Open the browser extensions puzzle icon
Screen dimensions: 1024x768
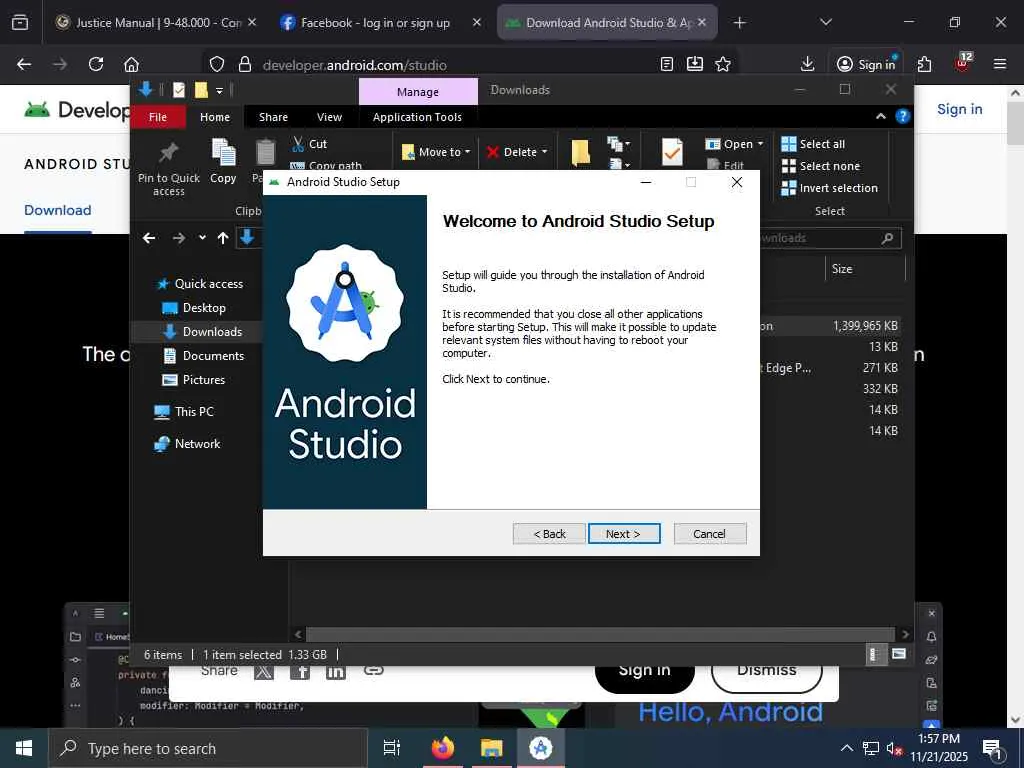pyautogui.click(x=925, y=64)
